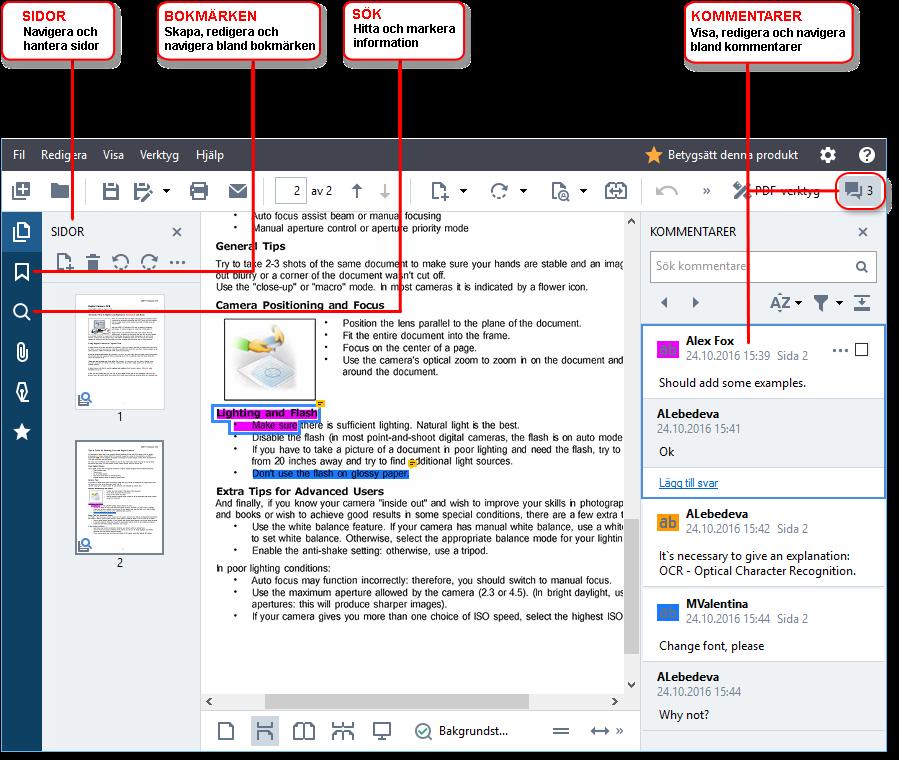Expand the Recognize dropdown arrow

(x=583, y=191)
